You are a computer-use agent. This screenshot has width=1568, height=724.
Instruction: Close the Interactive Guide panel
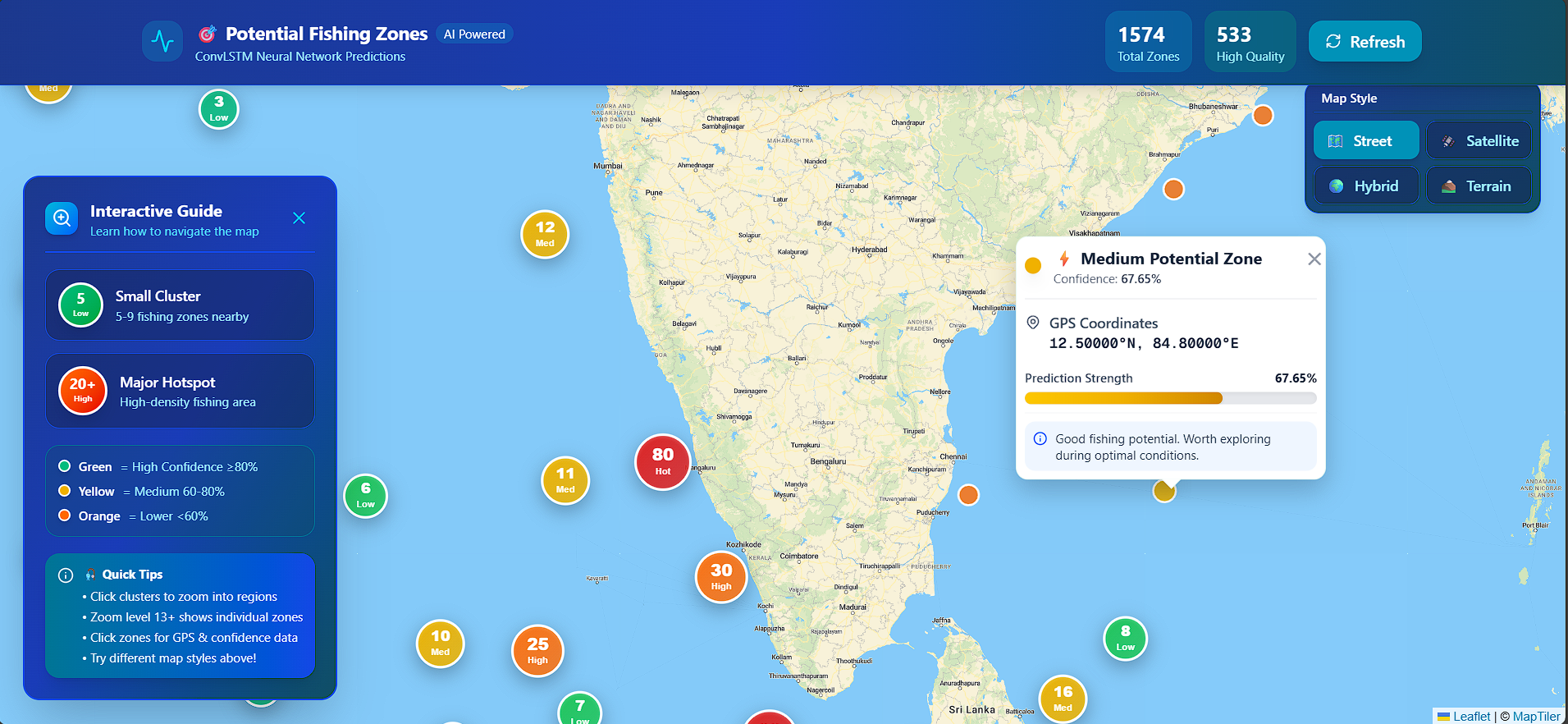click(x=299, y=218)
